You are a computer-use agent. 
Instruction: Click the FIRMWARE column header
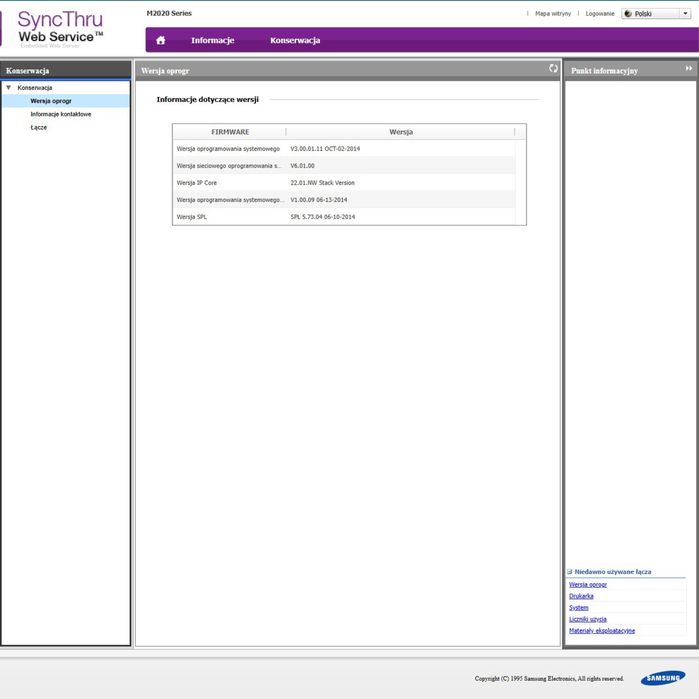click(x=230, y=132)
